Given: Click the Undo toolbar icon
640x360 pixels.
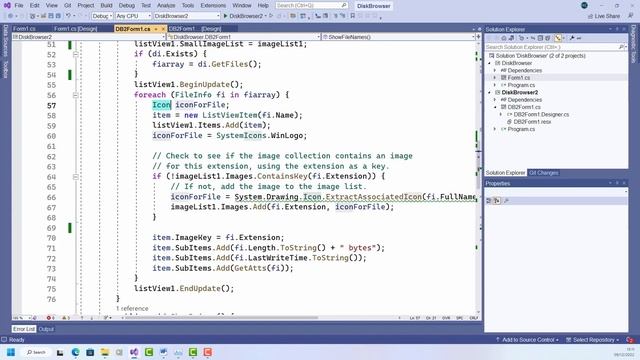Looking at the screenshot, I should pos(69,16).
